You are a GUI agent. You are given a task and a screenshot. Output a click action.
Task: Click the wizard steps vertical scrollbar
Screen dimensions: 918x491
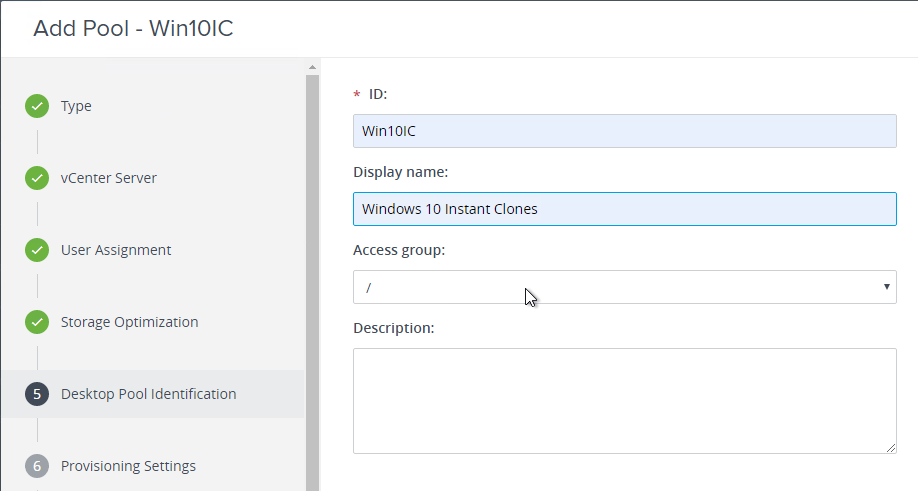click(312, 283)
